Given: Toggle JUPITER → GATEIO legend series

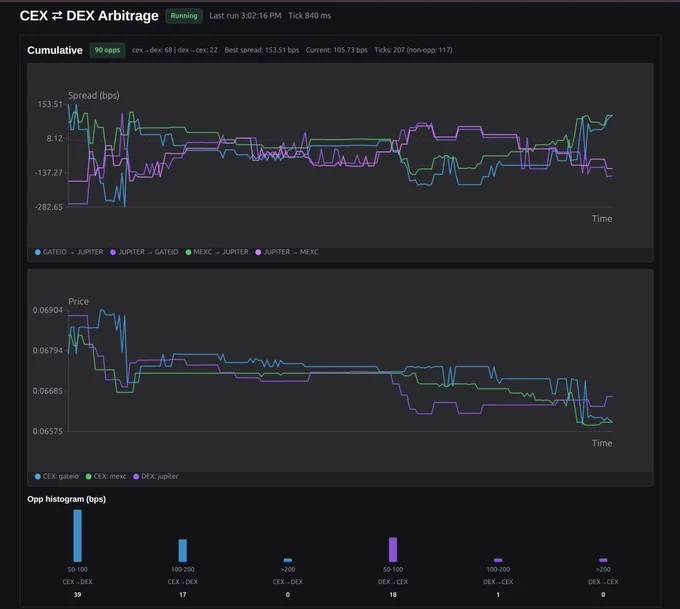Looking at the screenshot, I should [x=144, y=252].
